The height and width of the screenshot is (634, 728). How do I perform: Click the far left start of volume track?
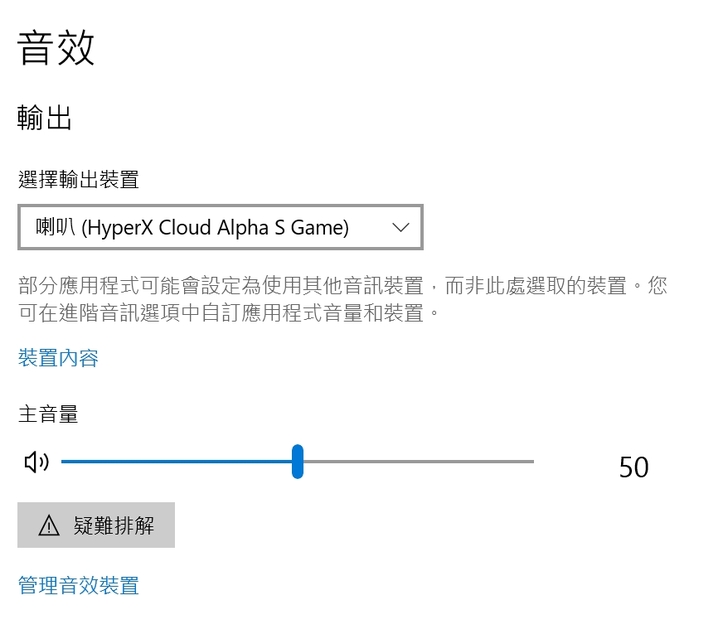pyautogui.click(x=64, y=462)
